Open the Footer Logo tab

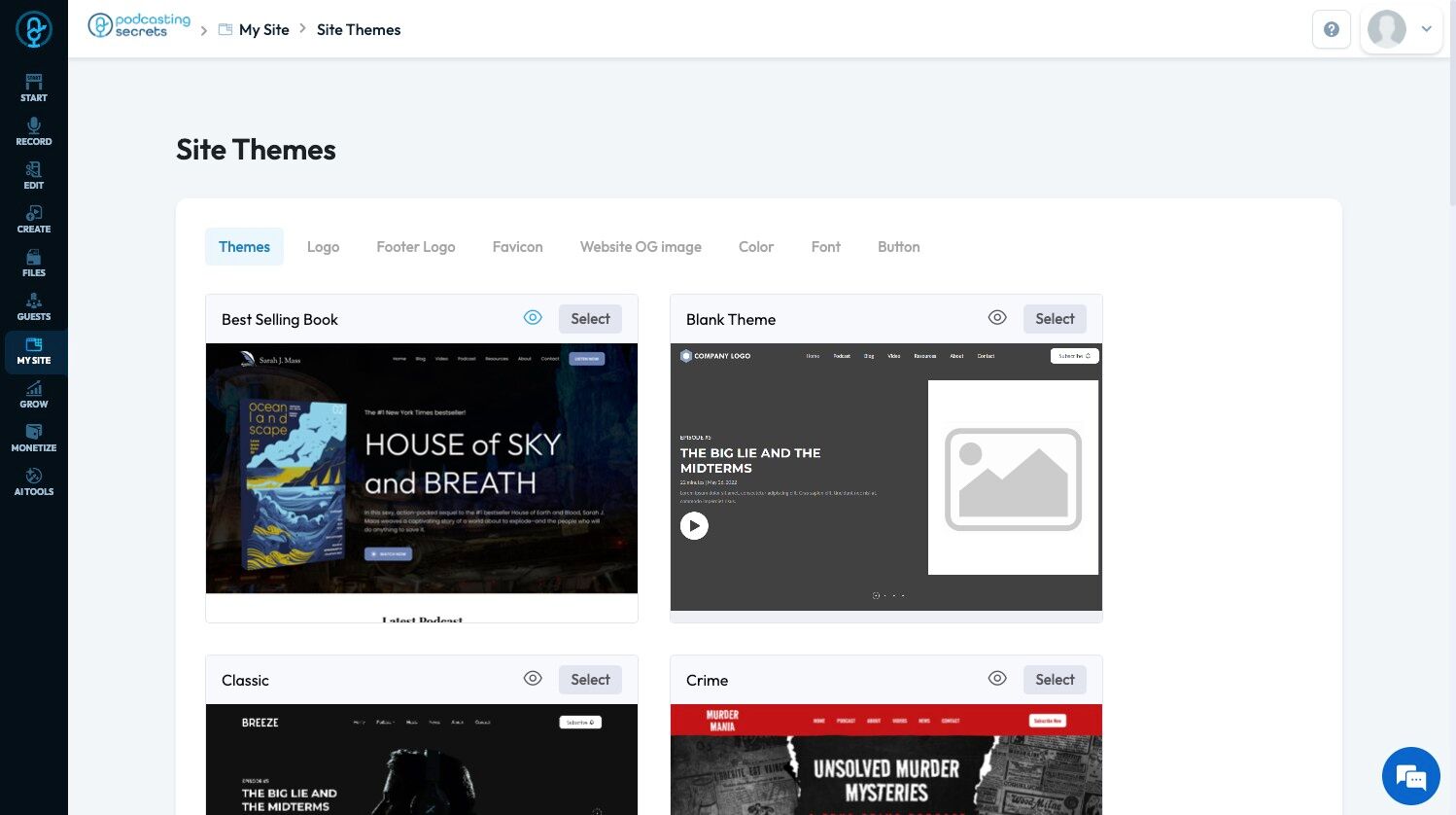click(416, 247)
